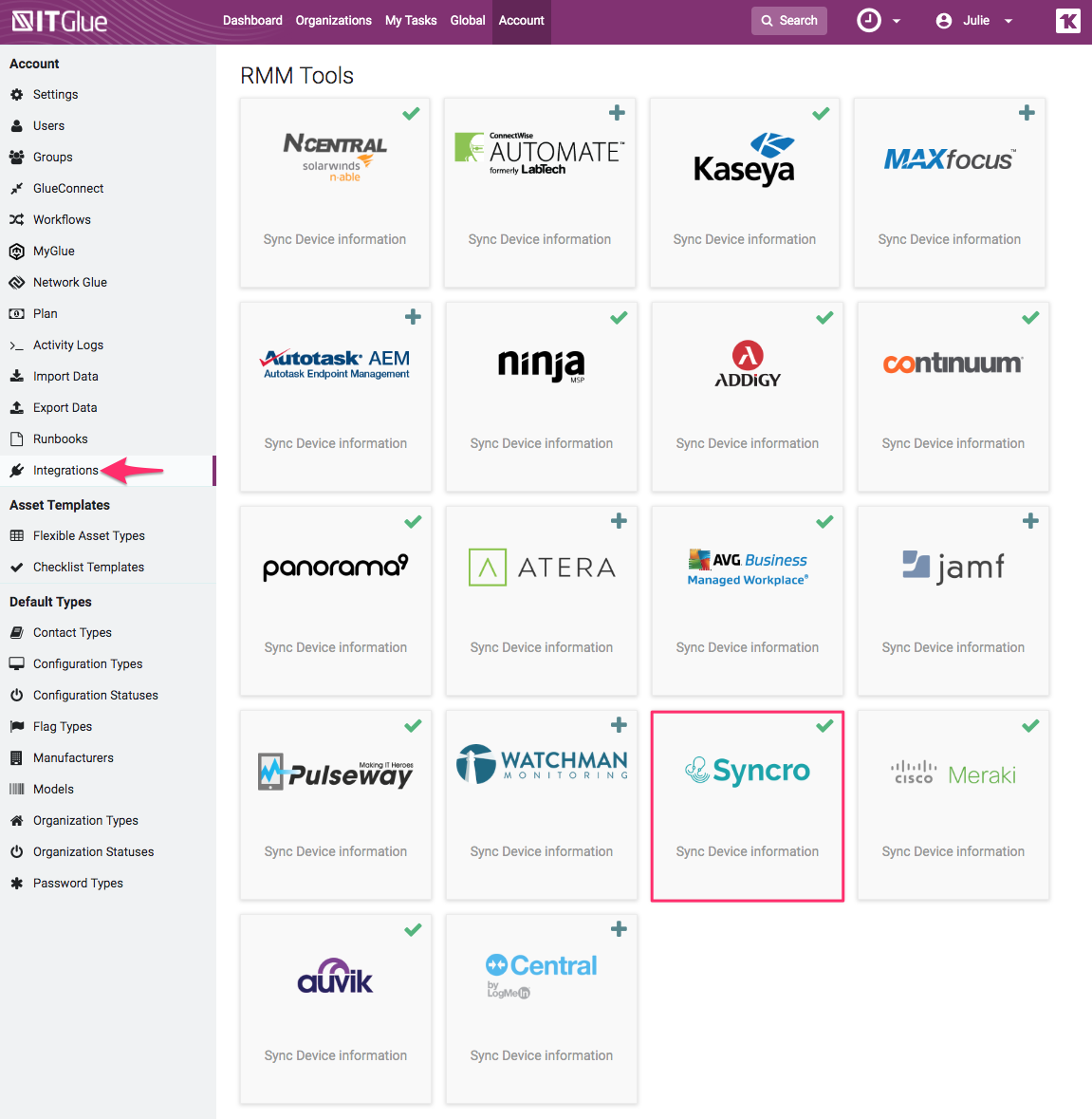Add the ConnectWise Automate integration plus
Viewport: 1092px width, 1119px height.
point(617,113)
